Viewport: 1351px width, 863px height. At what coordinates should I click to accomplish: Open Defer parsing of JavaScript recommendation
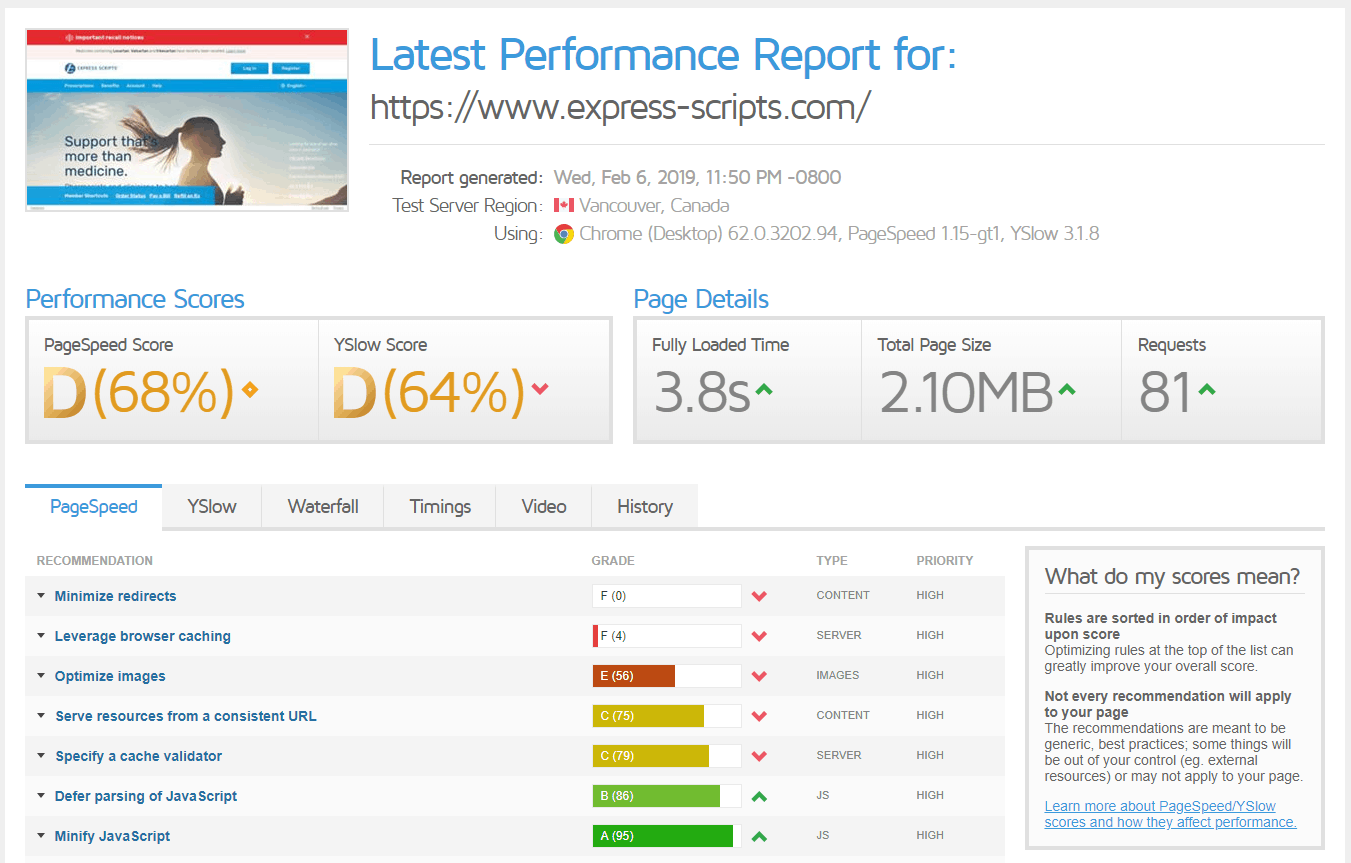click(146, 796)
